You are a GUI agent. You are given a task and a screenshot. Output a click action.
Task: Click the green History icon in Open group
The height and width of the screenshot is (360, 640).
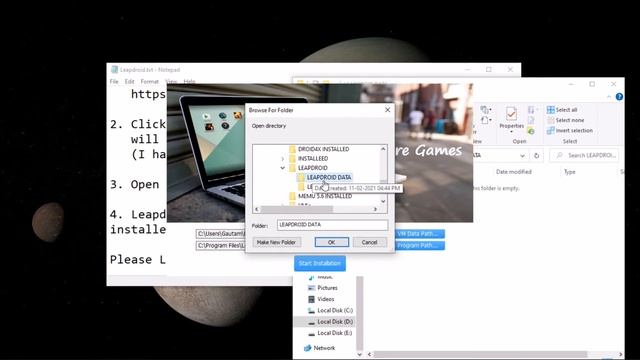[531, 131]
